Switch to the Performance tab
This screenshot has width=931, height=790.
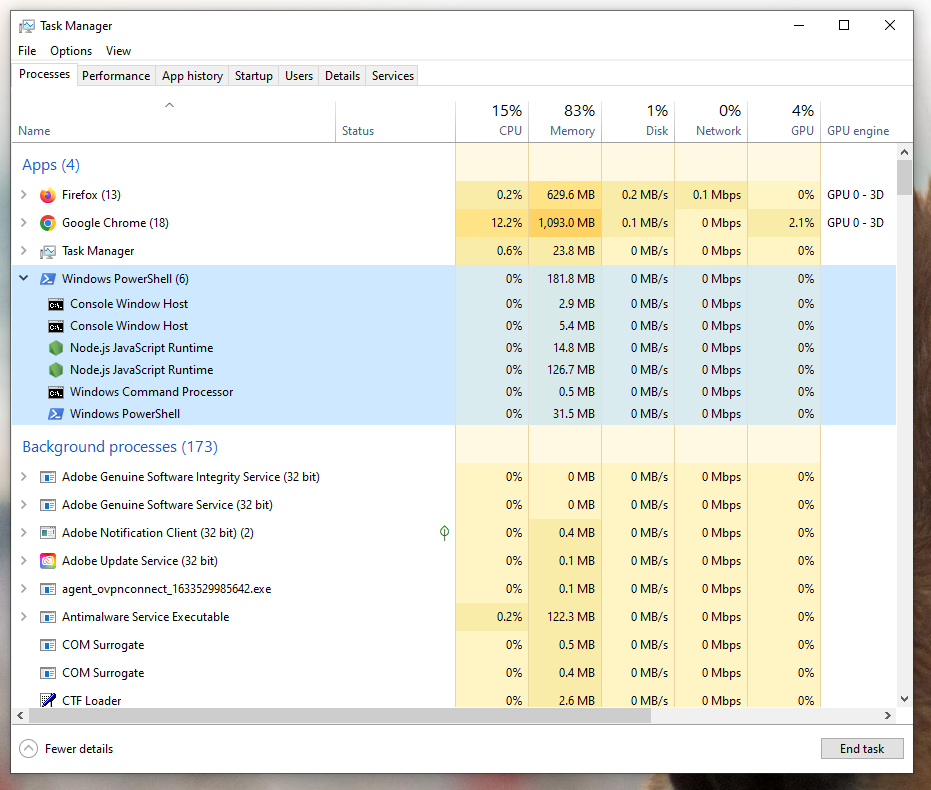(116, 75)
